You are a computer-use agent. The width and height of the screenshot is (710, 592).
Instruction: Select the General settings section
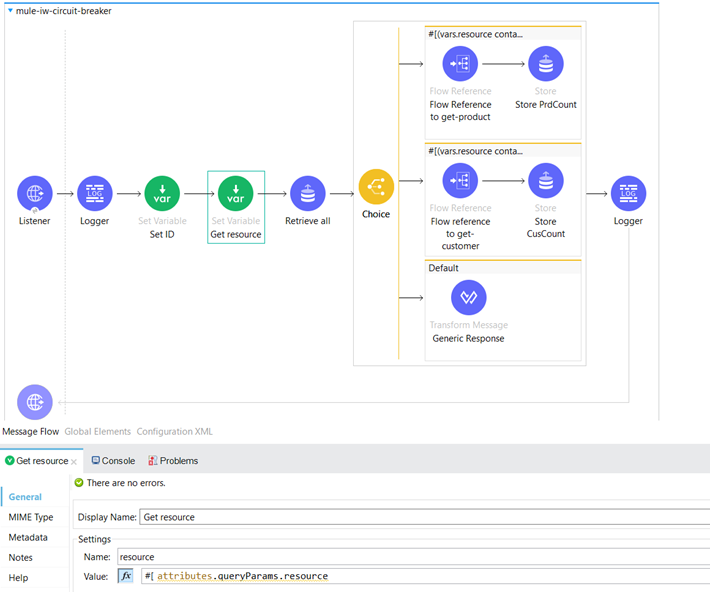(25, 497)
